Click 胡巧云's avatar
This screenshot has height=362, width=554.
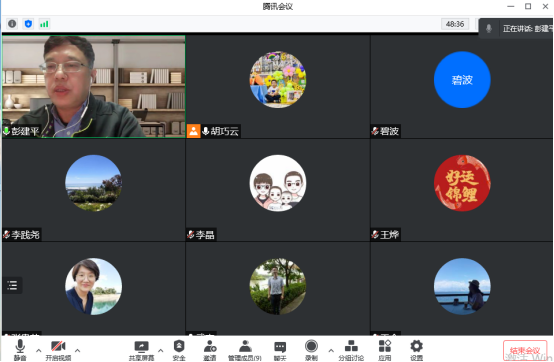click(278, 79)
